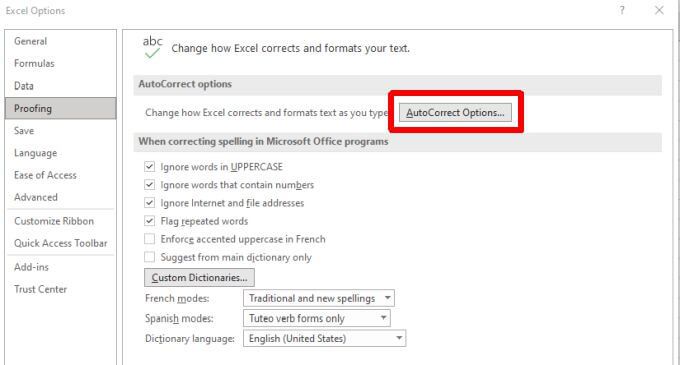Image resolution: width=680 pixels, height=365 pixels.
Task: Open the French modes dropdown
Action: coord(319,298)
